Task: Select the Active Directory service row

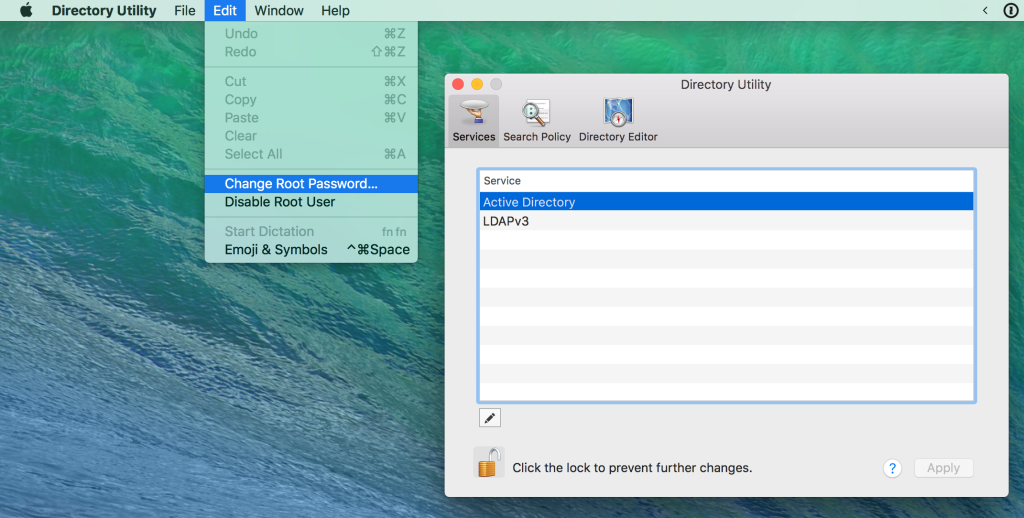Action: pos(726,202)
